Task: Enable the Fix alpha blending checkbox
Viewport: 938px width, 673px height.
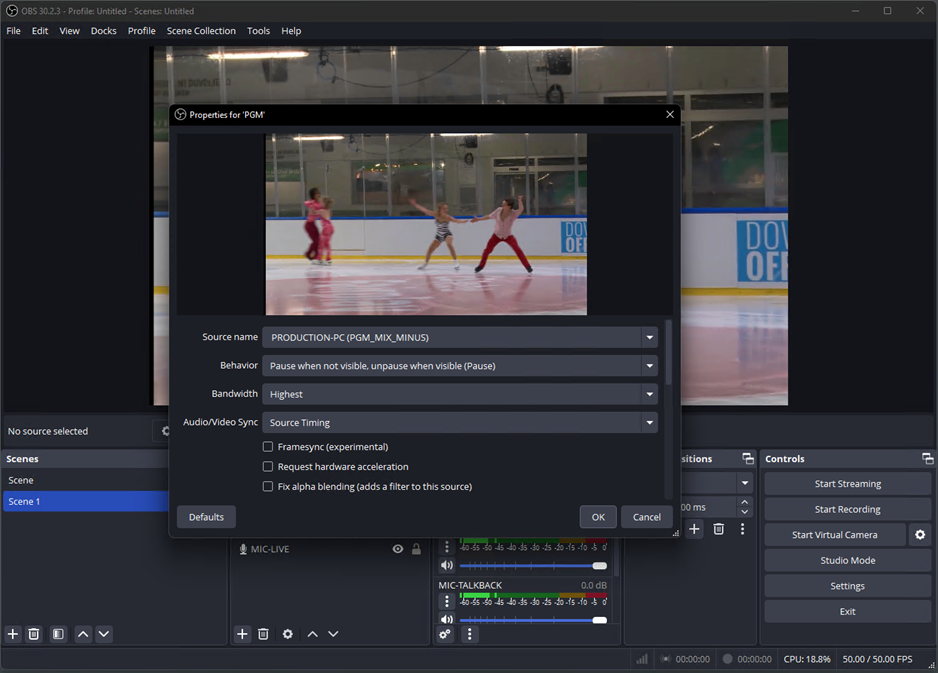Action: pos(268,487)
